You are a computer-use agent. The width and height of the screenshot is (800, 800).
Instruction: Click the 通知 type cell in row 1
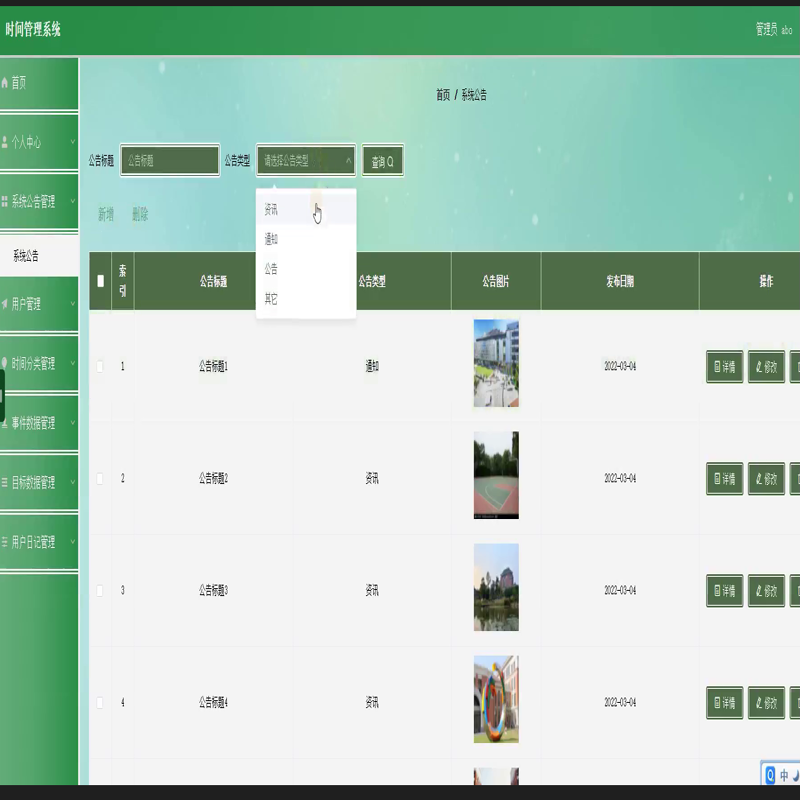[x=372, y=366]
